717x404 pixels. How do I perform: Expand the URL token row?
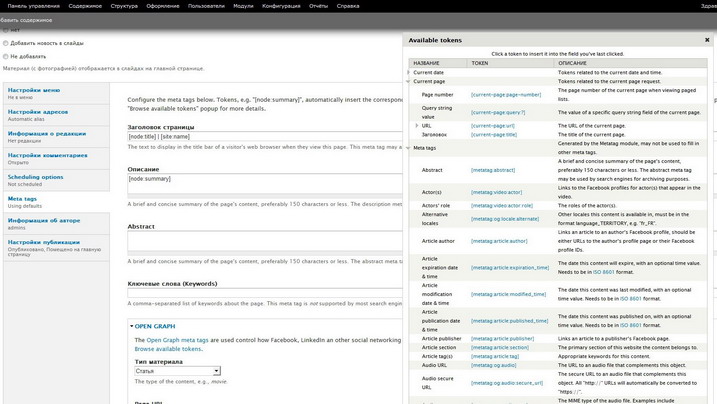[x=417, y=126]
